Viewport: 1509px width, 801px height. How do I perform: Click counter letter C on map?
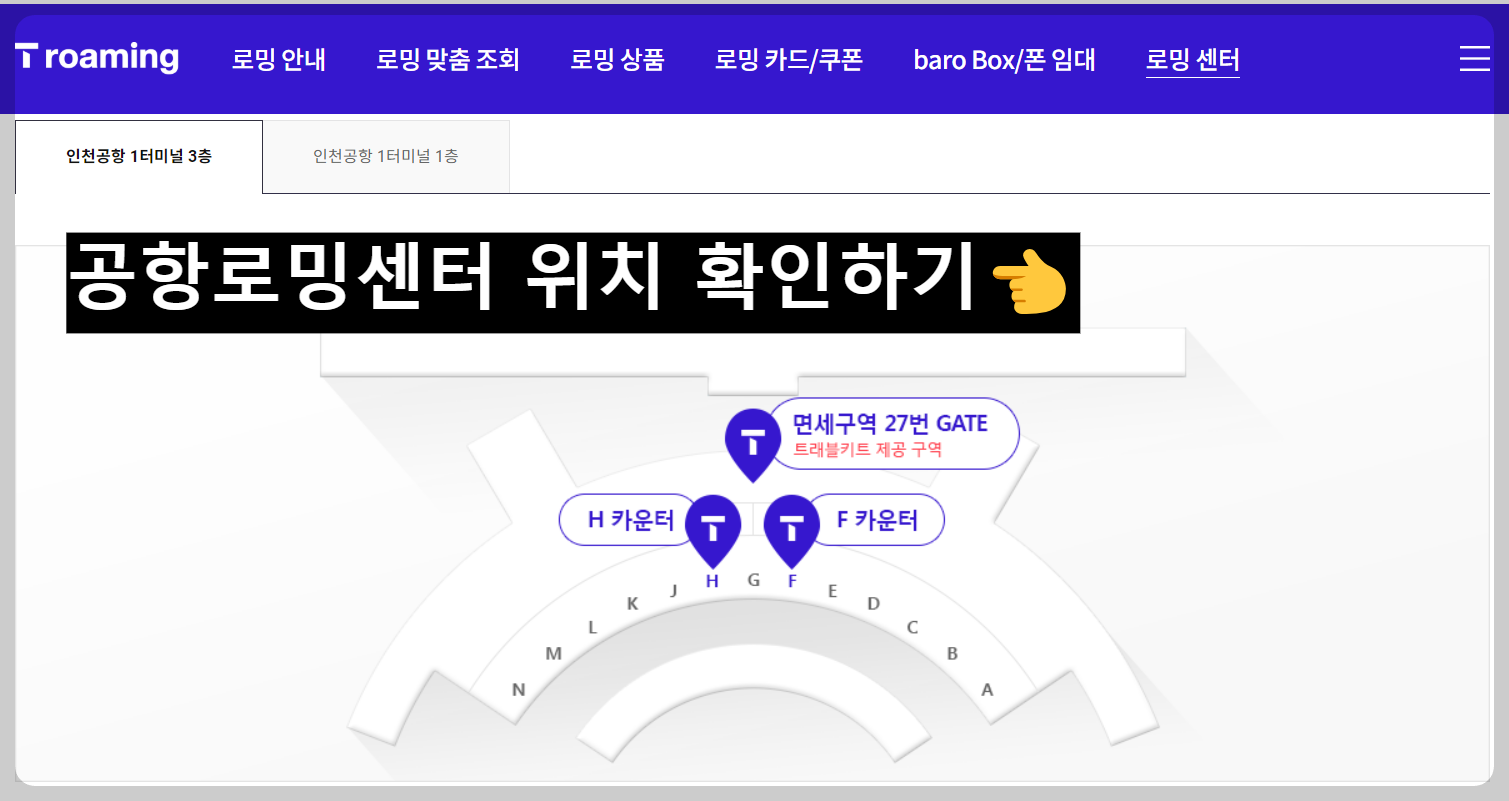coord(912,628)
